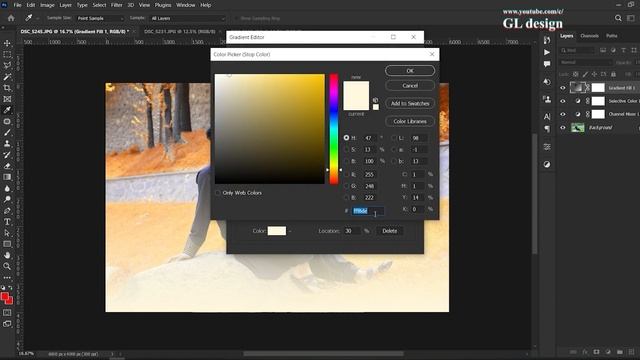Image resolution: width=640 pixels, height=360 pixels.
Task: Click Delete in the Gradient Editor
Action: [x=389, y=231]
